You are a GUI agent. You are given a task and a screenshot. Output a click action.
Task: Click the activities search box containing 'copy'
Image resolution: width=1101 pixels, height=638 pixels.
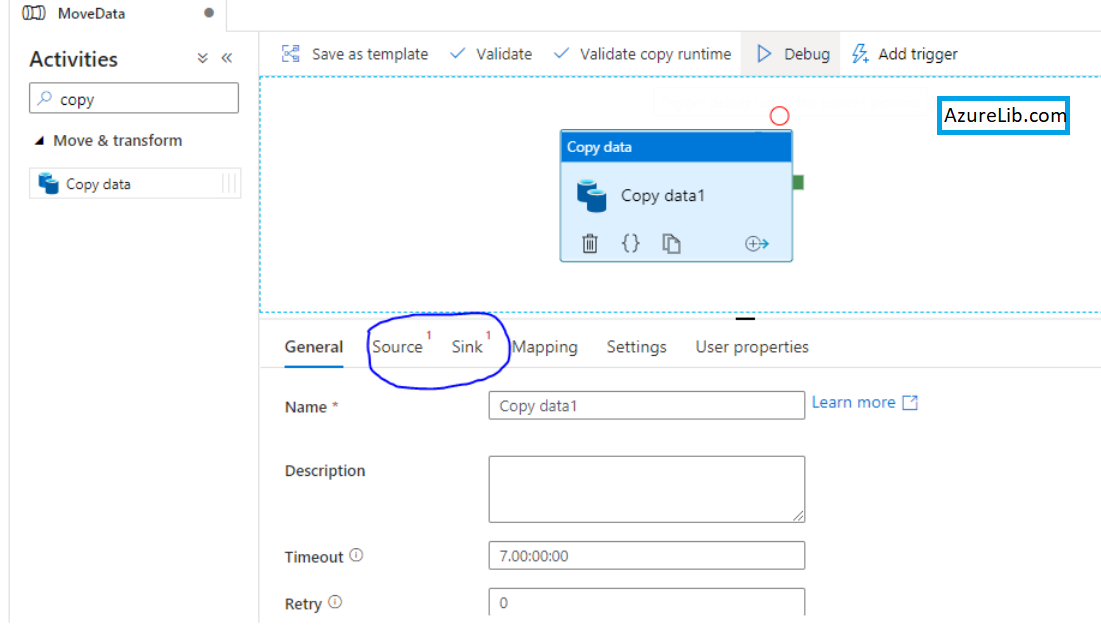(134, 99)
